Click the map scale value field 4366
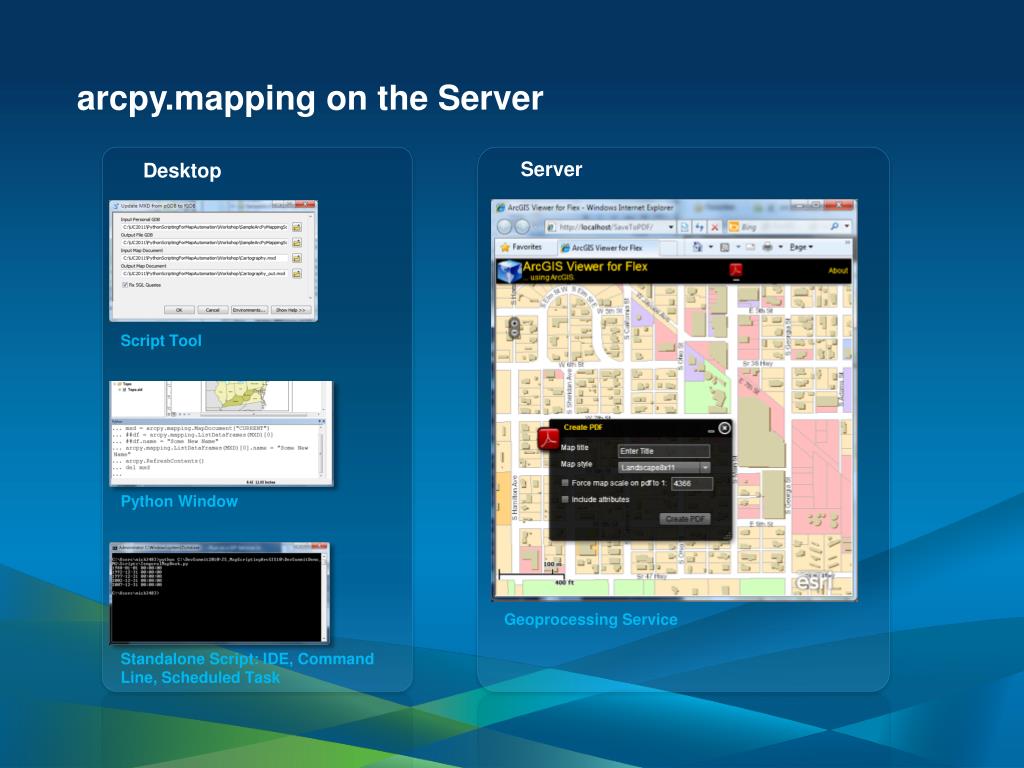The width and height of the screenshot is (1024, 768). click(x=692, y=484)
